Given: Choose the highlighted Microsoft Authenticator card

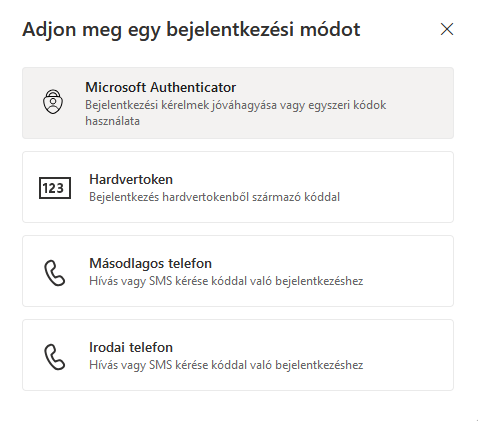Looking at the screenshot, I should [x=238, y=103].
